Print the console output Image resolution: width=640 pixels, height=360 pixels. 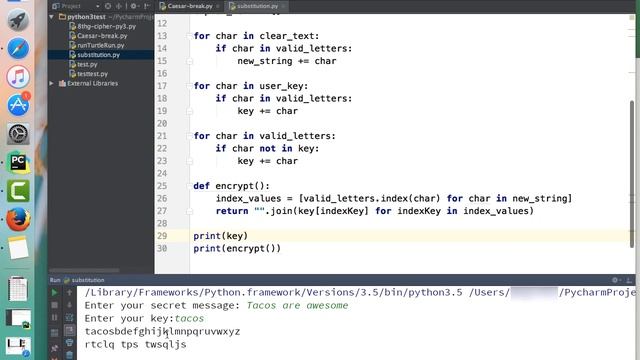(x=69, y=342)
